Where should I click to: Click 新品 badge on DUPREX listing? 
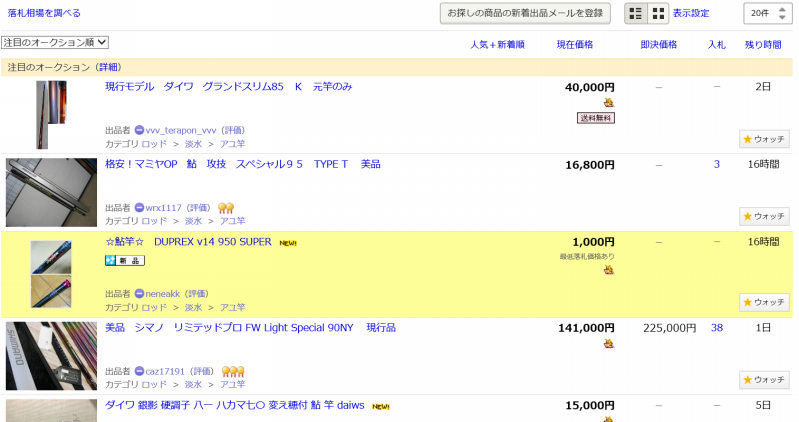tap(125, 260)
